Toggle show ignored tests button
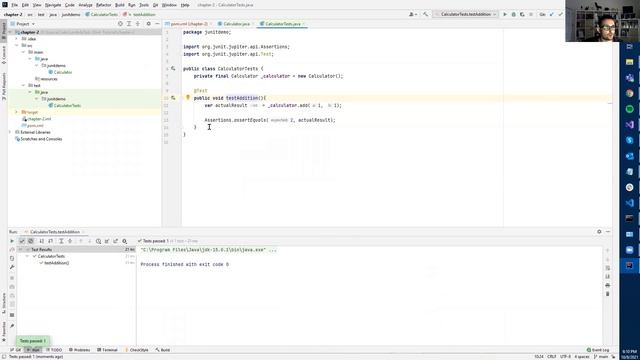Image resolution: width=640 pixels, height=360 pixels. pos(31,241)
